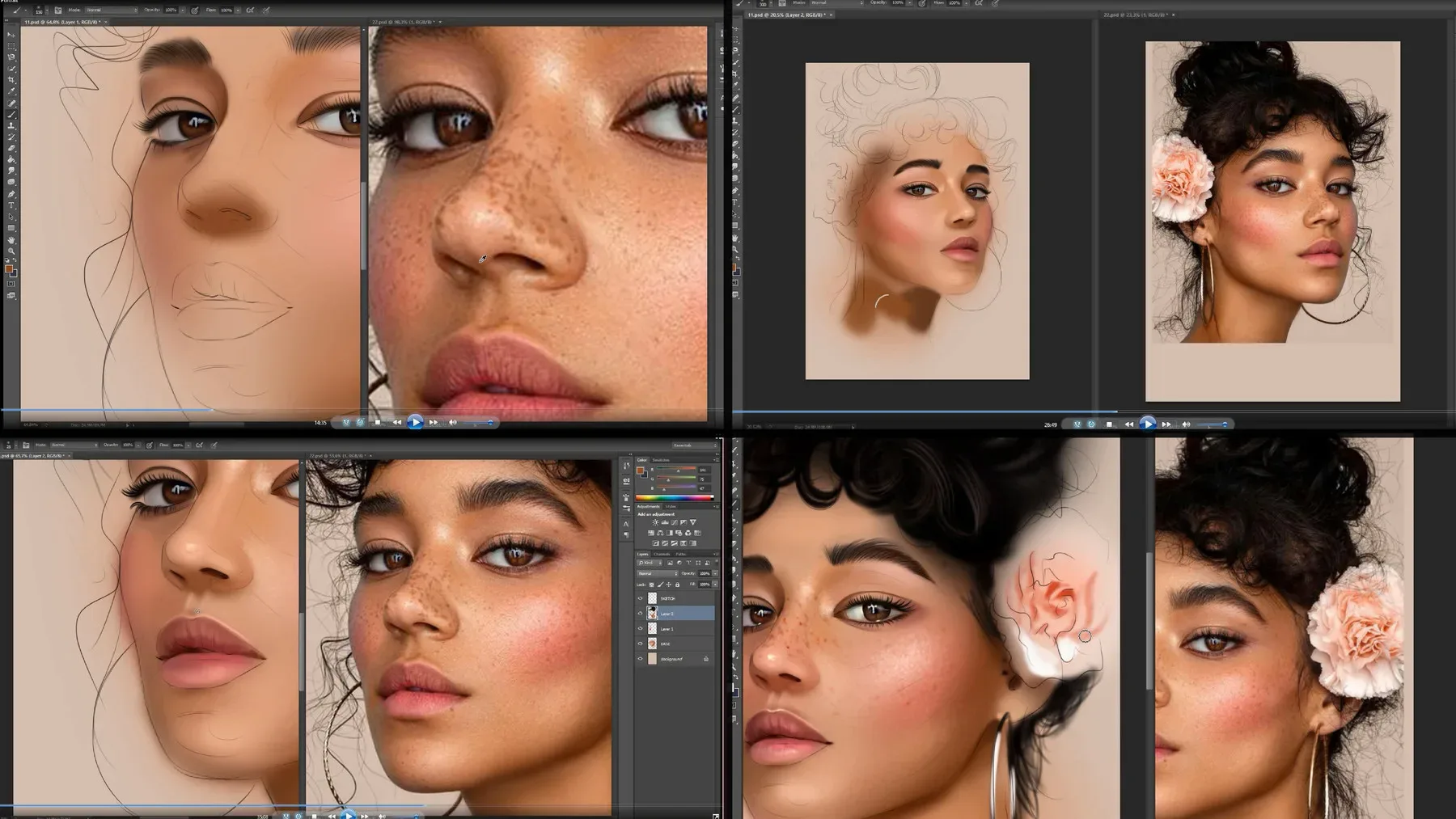1456x819 pixels.
Task: Click the Essentials workspace button
Action: click(695, 445)
